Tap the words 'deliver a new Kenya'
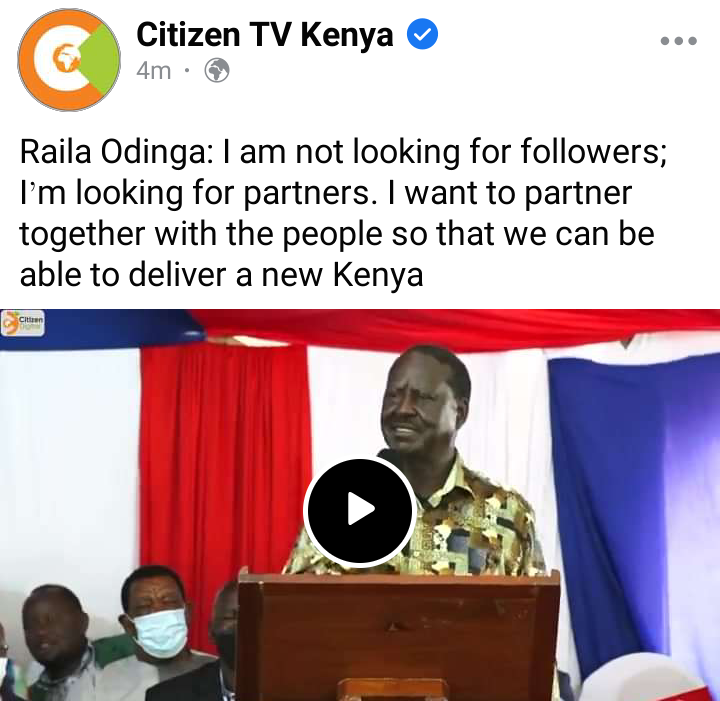This screenshot has height=701, width=720. (276, 275)
